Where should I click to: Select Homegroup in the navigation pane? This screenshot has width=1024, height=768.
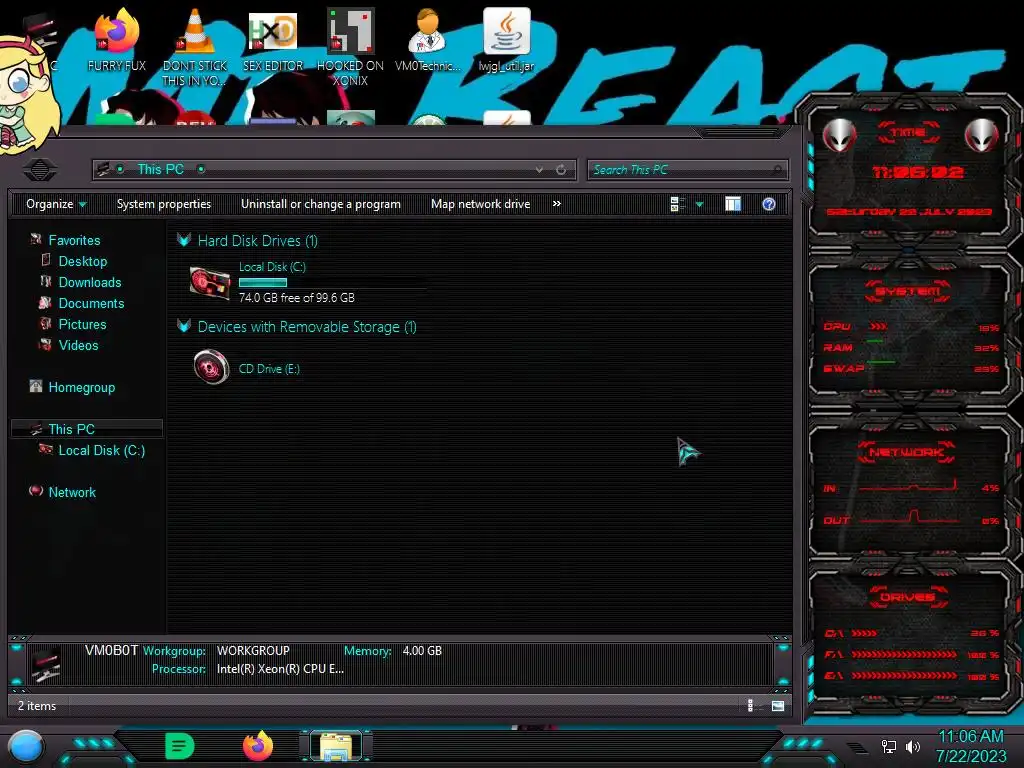coord(82,387)
